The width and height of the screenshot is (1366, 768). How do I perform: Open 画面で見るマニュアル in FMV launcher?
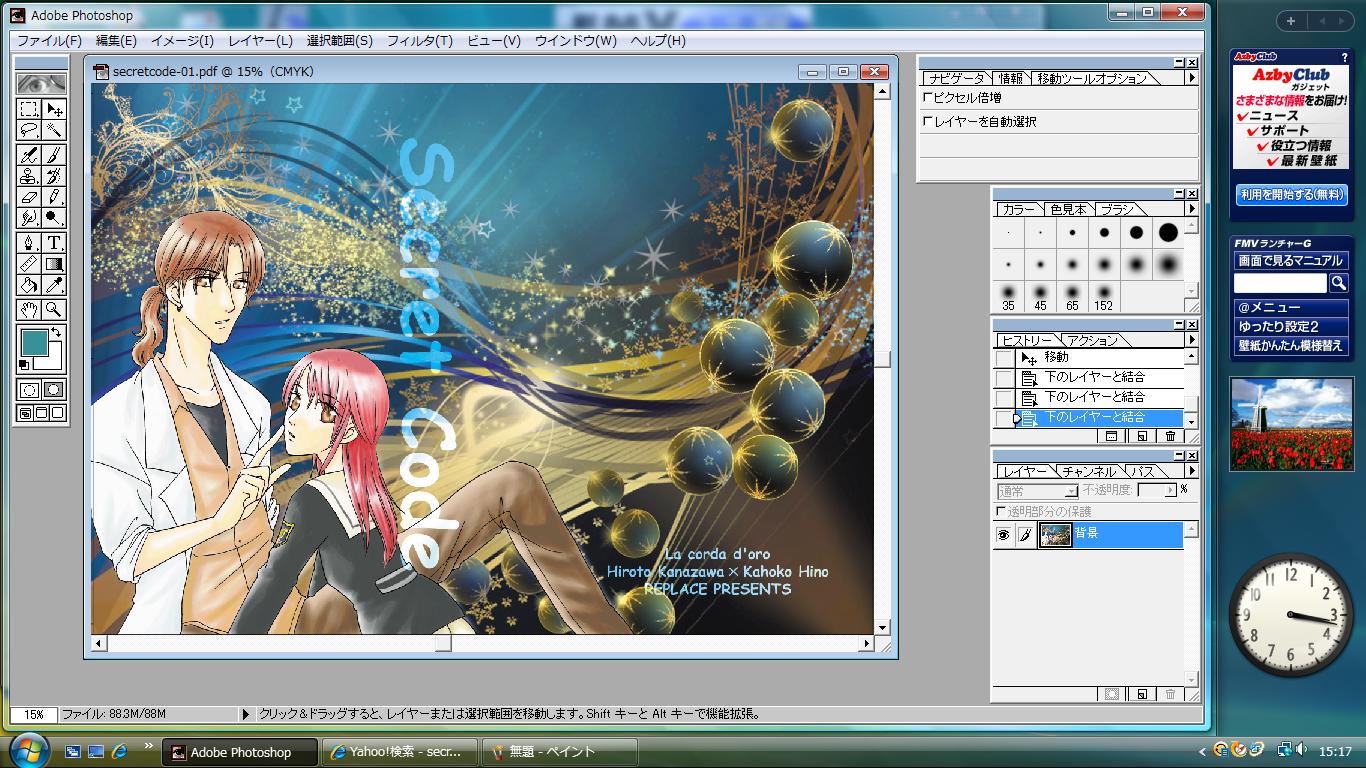point(1291,261)
